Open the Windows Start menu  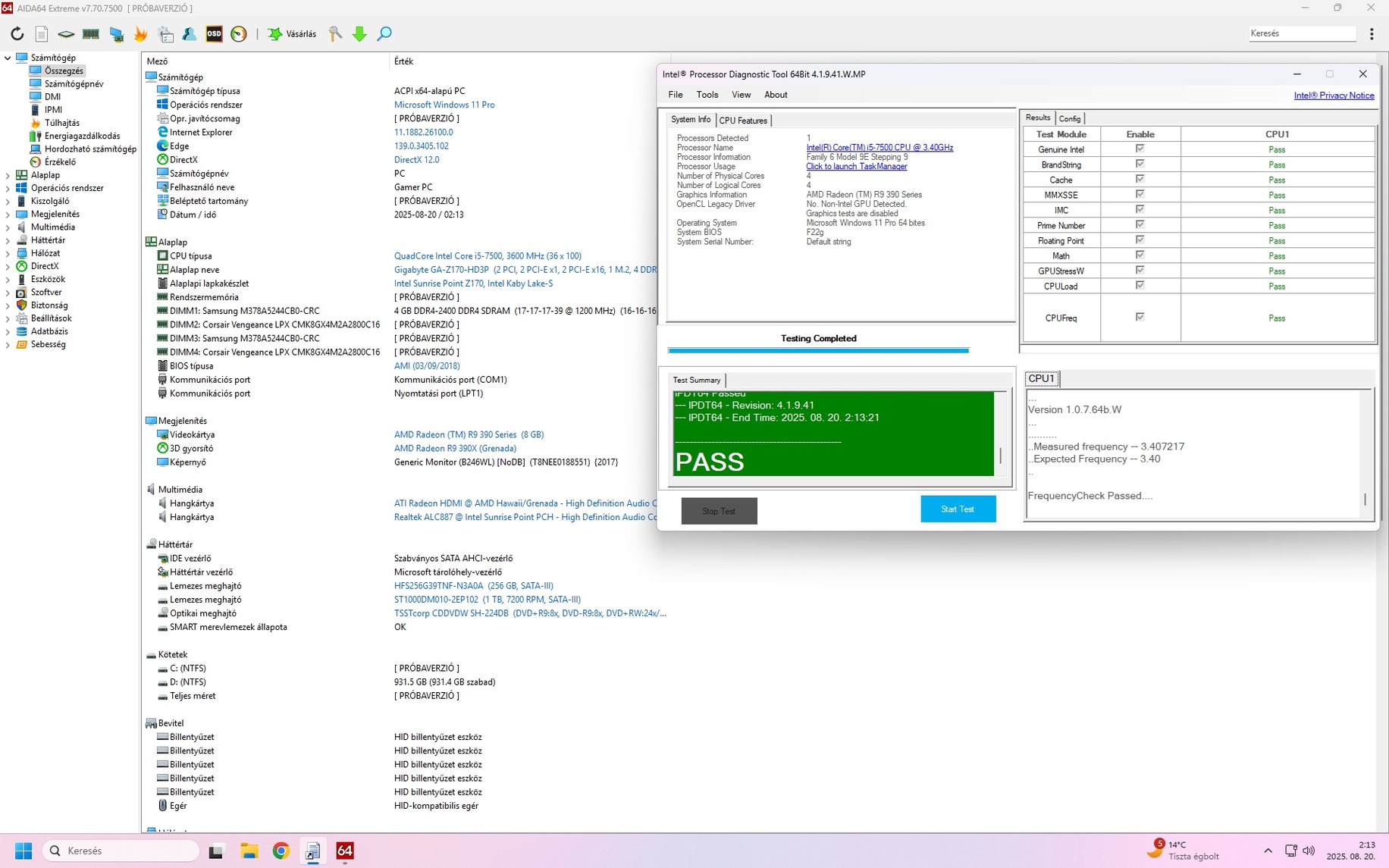click(24, 851)
